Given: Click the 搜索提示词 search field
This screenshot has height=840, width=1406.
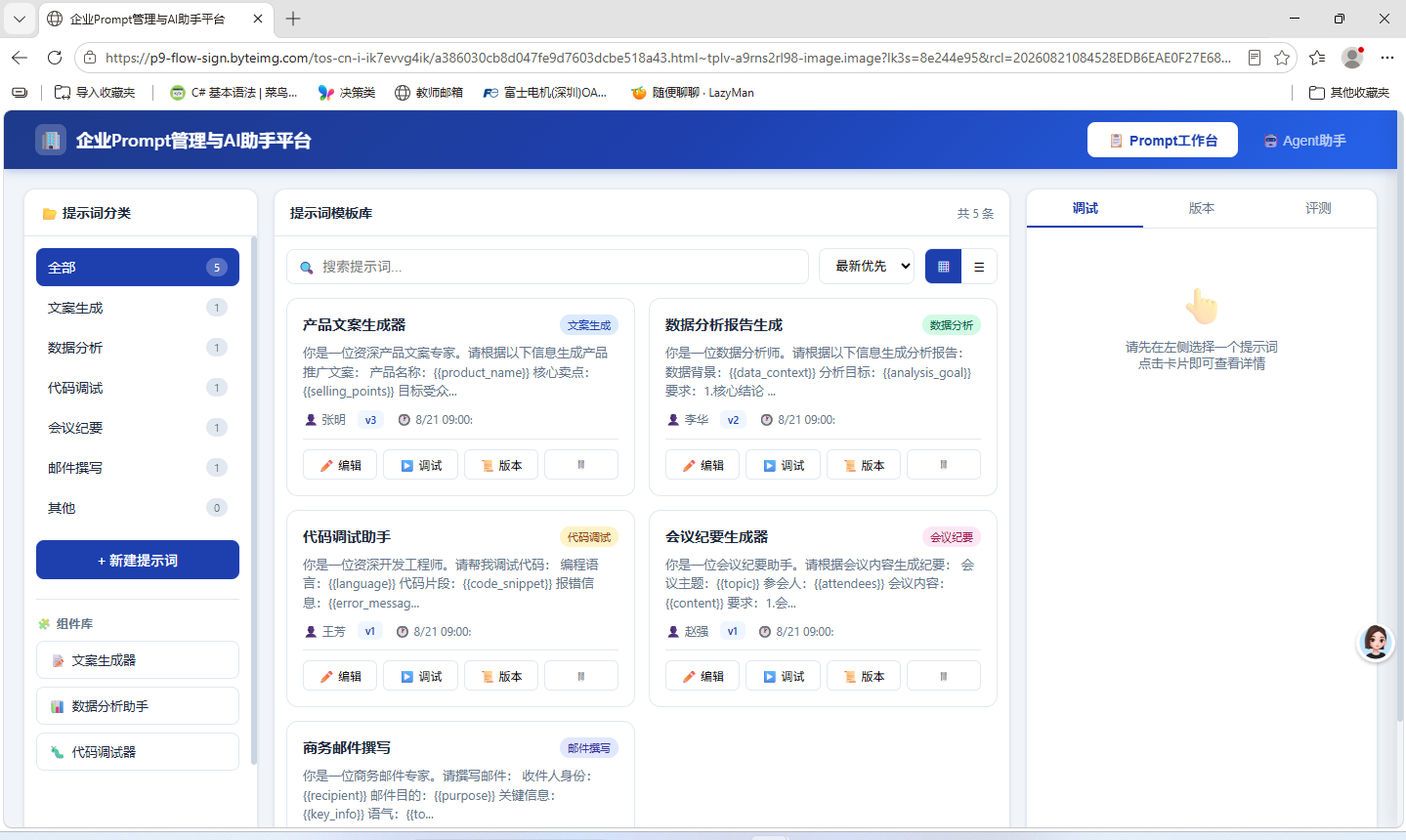Looking at the screenshot, I should [547, 267].
